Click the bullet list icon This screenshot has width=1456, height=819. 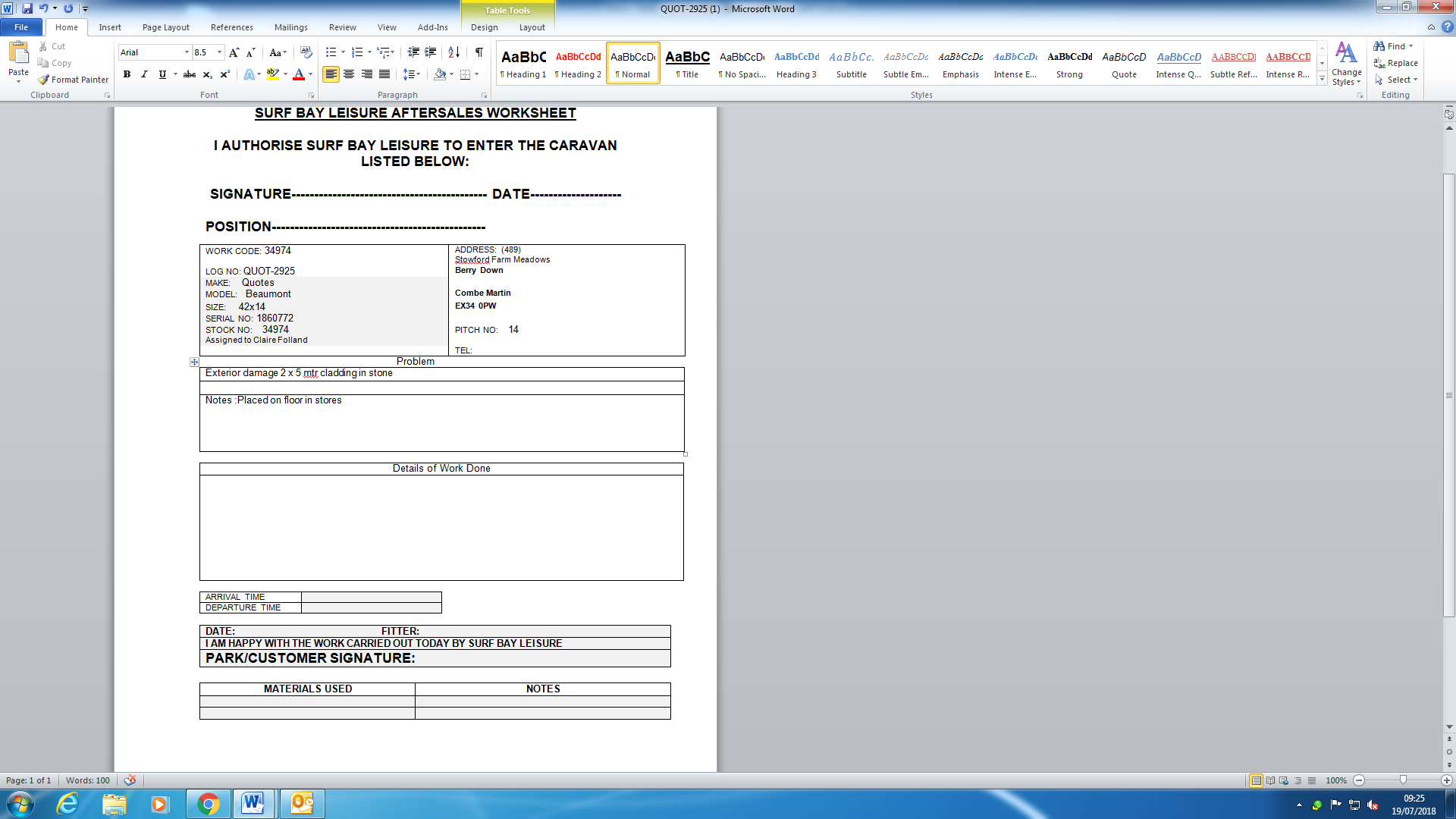click(x=331, y=52)
